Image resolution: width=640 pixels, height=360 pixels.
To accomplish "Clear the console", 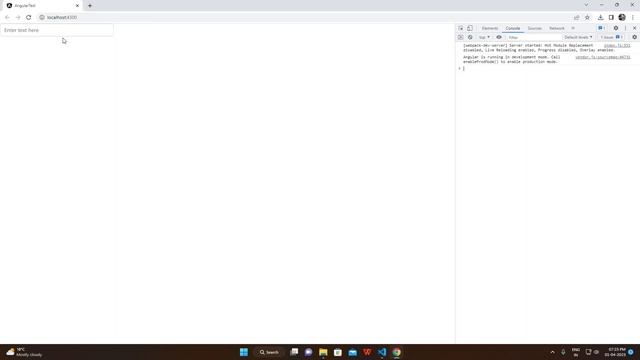I will (470, 37).
